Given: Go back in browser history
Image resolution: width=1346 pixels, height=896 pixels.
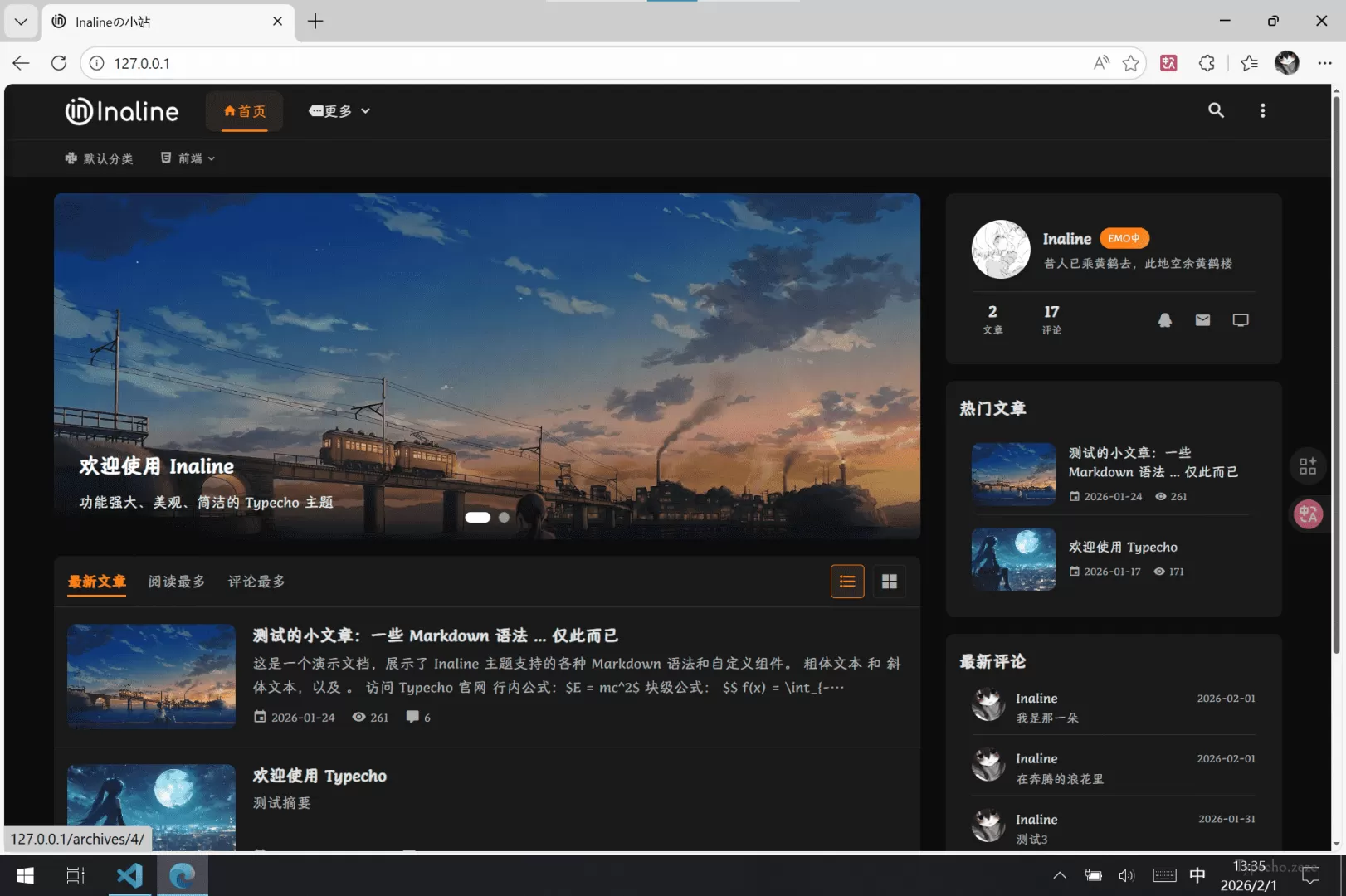Looking at the screenshot, I should [21, 63].
